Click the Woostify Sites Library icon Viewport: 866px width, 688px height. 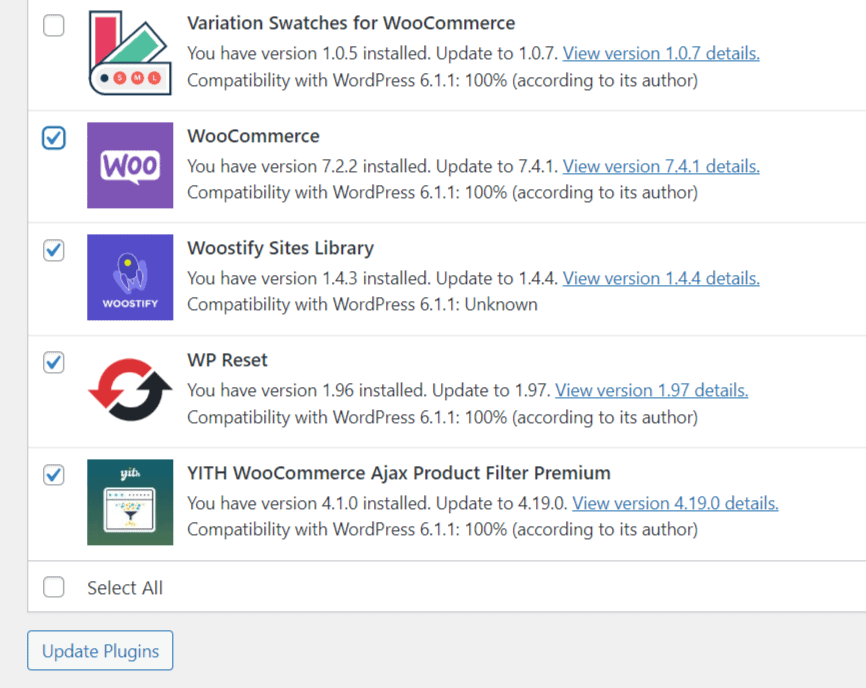[130, 277]
